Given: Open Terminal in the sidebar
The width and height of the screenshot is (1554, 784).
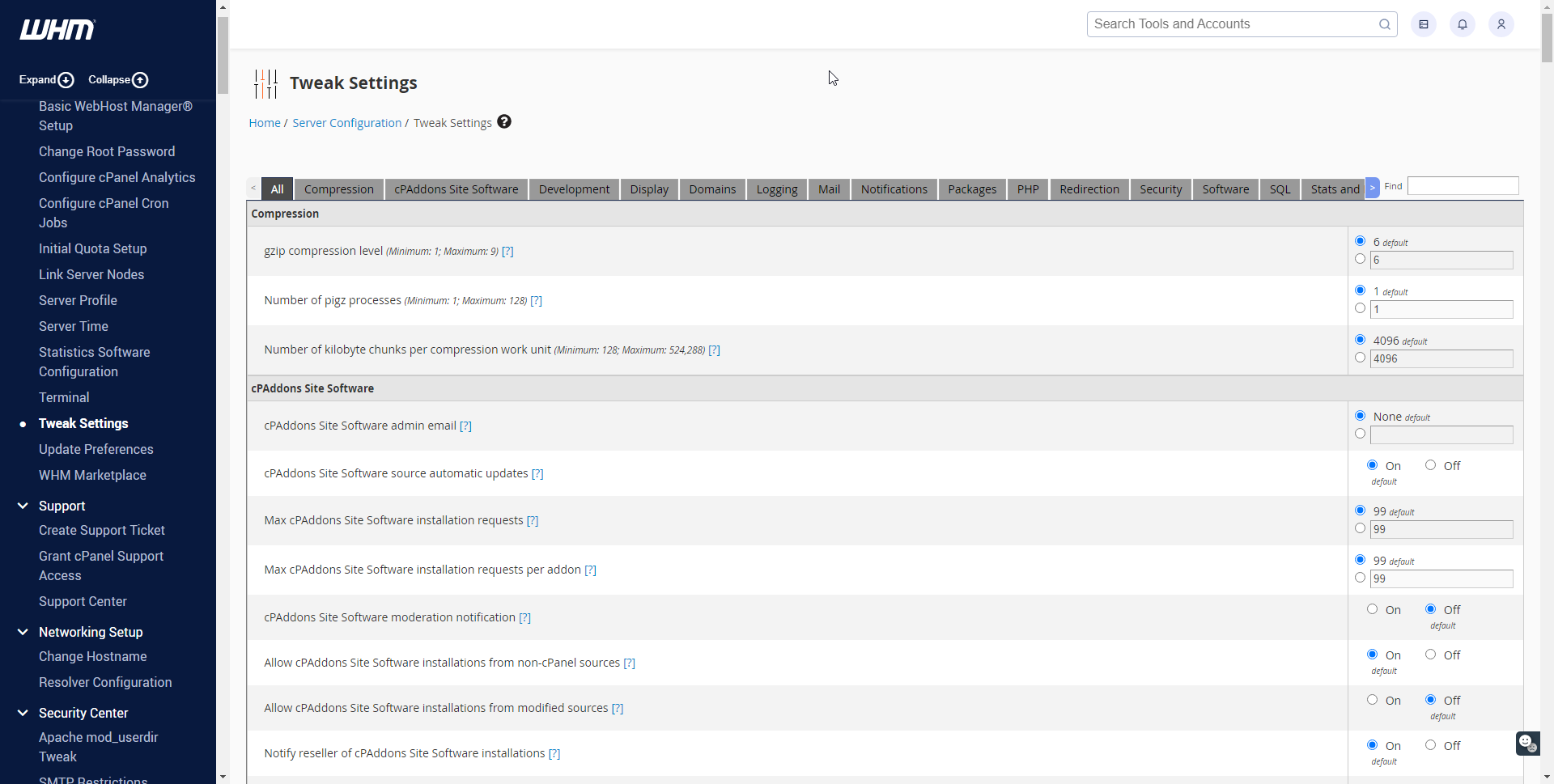Looking at the screenshot, I should tap(64, 397).
